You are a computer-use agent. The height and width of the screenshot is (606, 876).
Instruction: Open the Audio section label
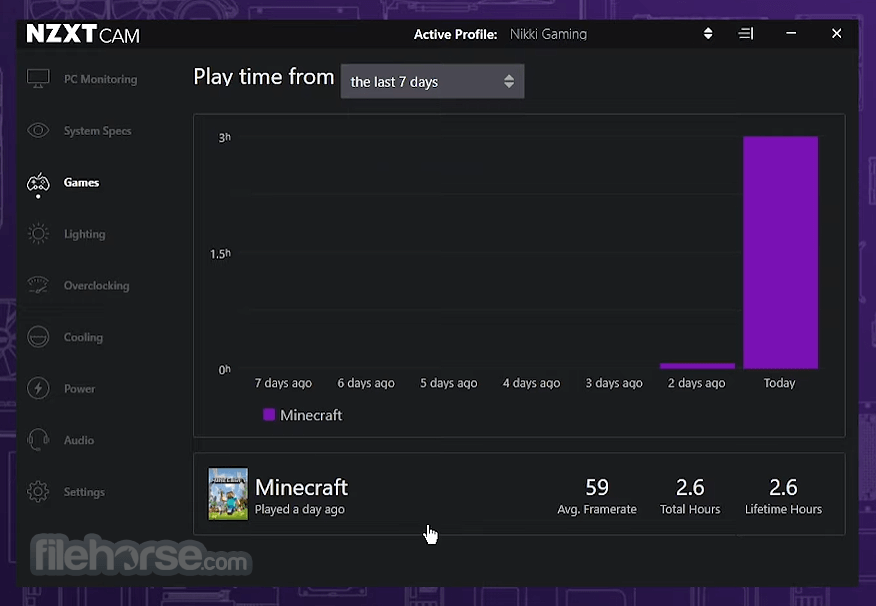tap(79, 440)
